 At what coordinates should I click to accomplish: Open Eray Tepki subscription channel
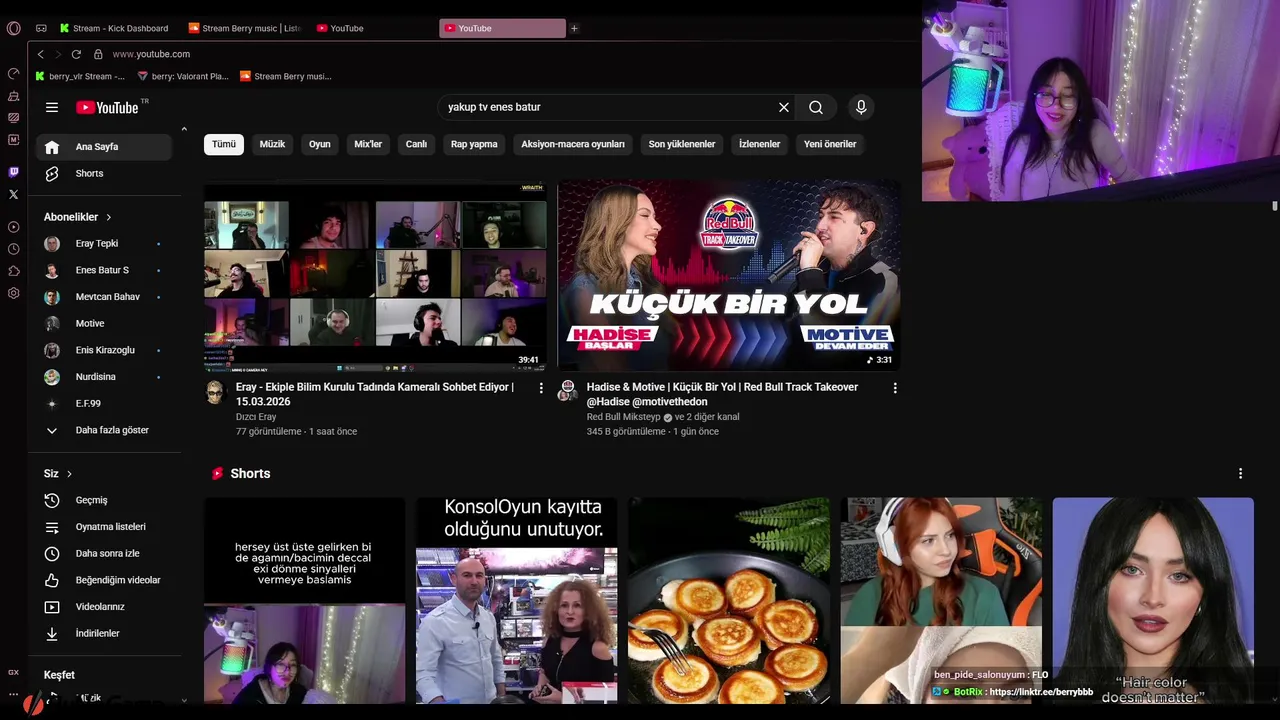pyautogui.click(x=104, y=244)
